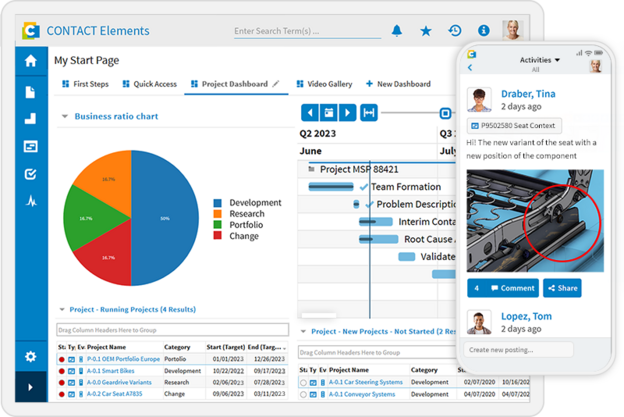Screen dimensions: 624x417
Task: Select Portfolio green legend swatch
Action: pos(217,225)
